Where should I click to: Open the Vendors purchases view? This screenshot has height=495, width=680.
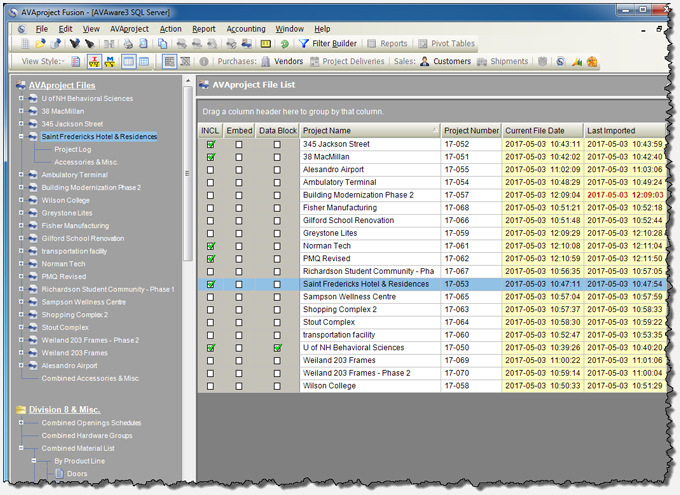point(287,62)
